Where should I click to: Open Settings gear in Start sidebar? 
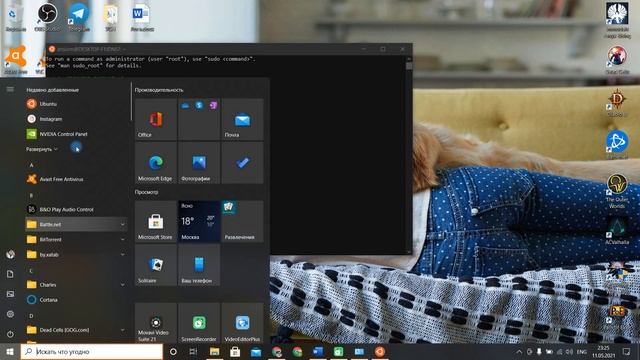[10, 314]
